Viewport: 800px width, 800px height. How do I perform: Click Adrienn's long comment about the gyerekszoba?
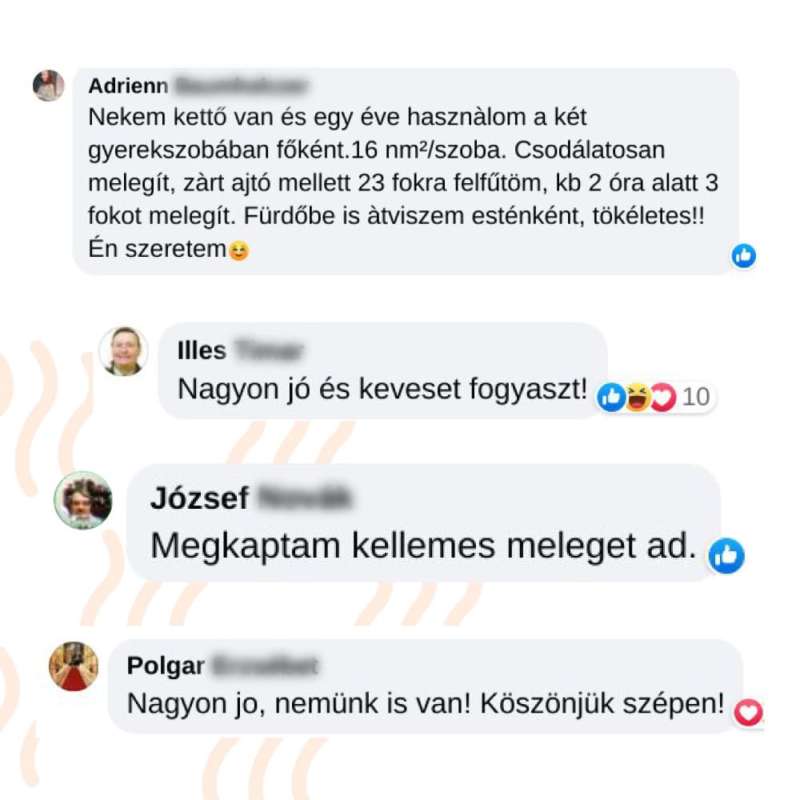coord(403,183)
